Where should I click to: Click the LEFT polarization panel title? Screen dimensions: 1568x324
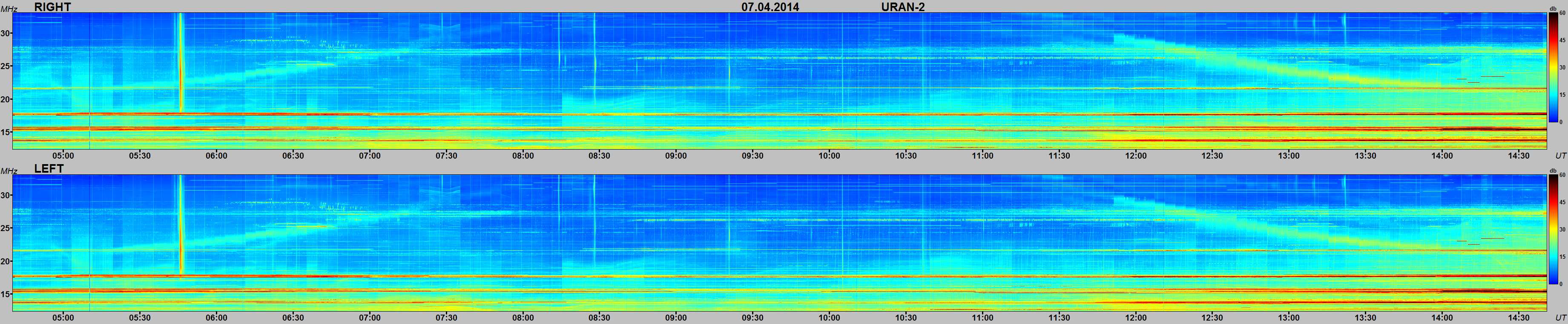coord(49,169)
